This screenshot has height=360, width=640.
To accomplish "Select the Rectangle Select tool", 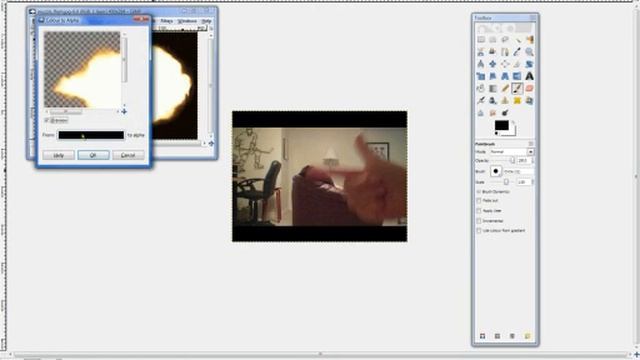I will click(x=481, y=40).
